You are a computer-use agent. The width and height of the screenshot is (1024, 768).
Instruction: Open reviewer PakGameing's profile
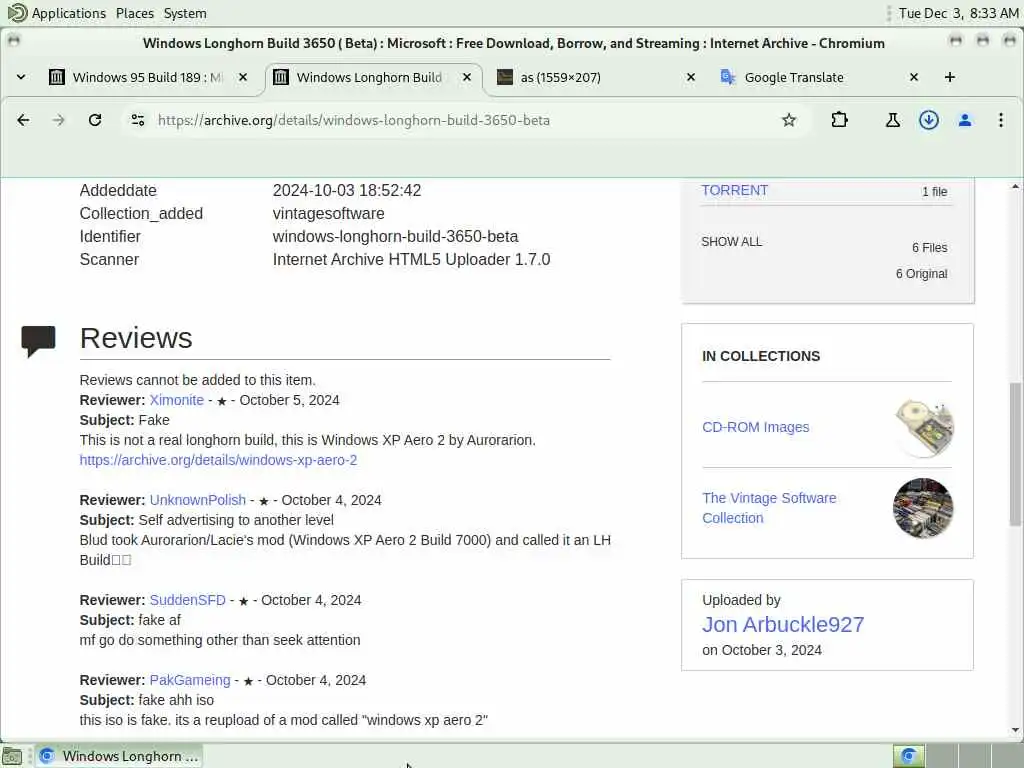pos(190,680)
